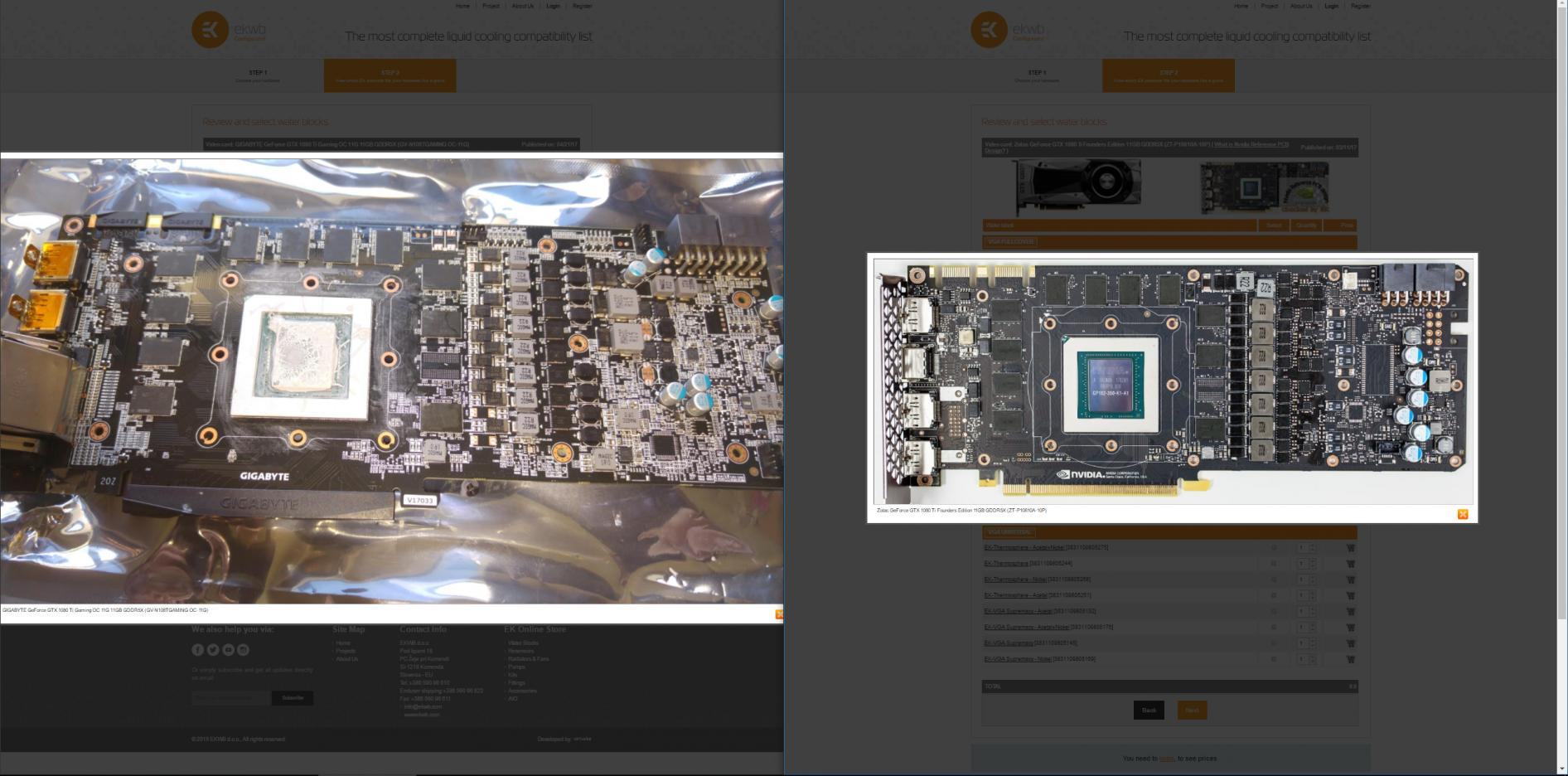Click cart icon for EK-VGA Supremacy - Acetal+Nickel

point(1350,628)
